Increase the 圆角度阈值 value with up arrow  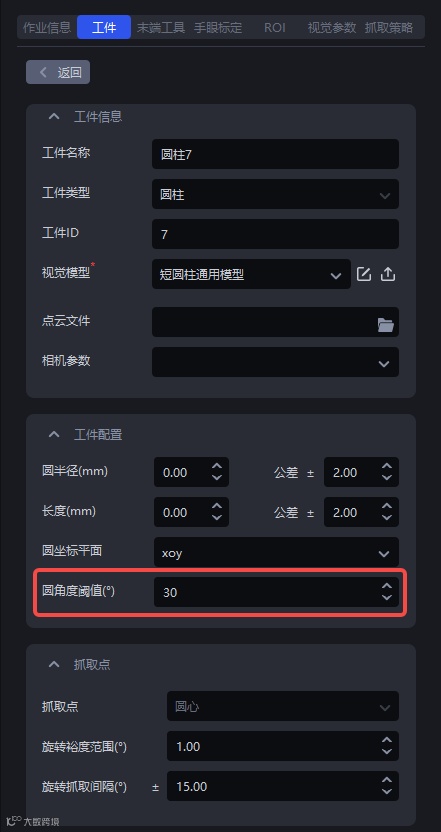[x=387, y=586]
